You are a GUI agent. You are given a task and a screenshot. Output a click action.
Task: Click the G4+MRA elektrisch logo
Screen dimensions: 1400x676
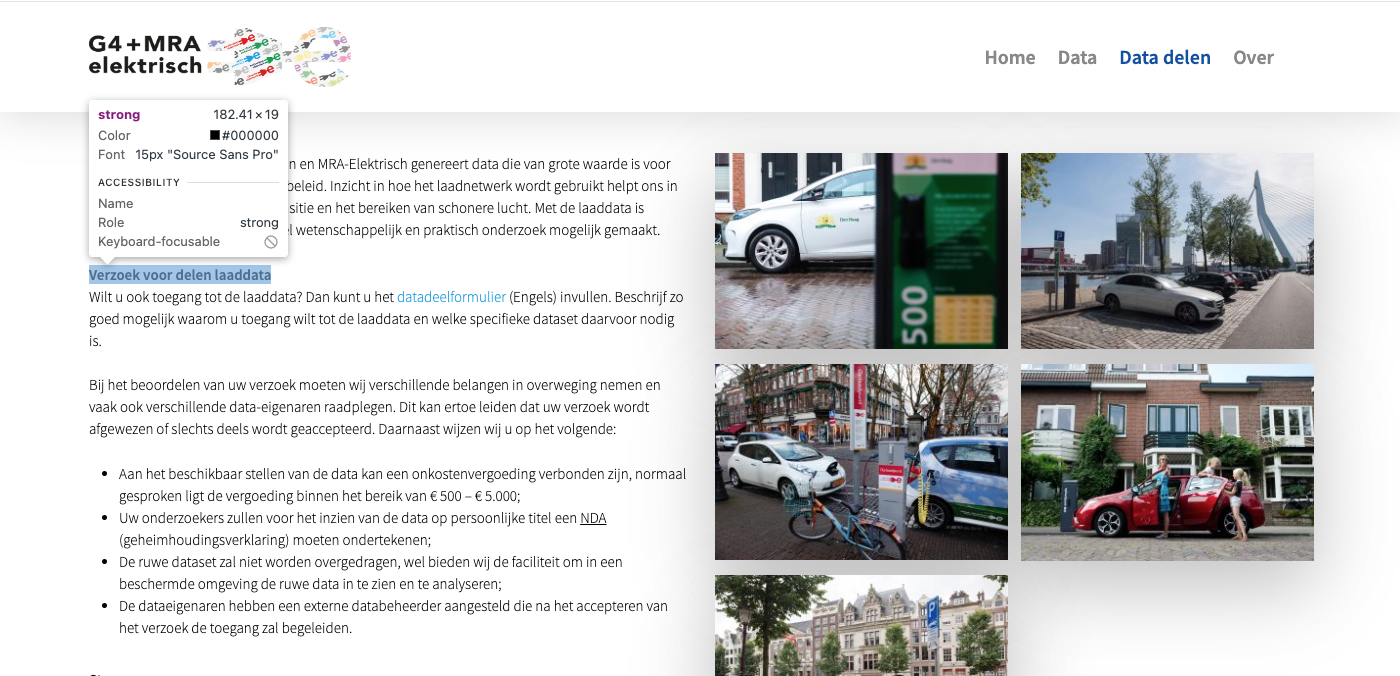point(145,56)
